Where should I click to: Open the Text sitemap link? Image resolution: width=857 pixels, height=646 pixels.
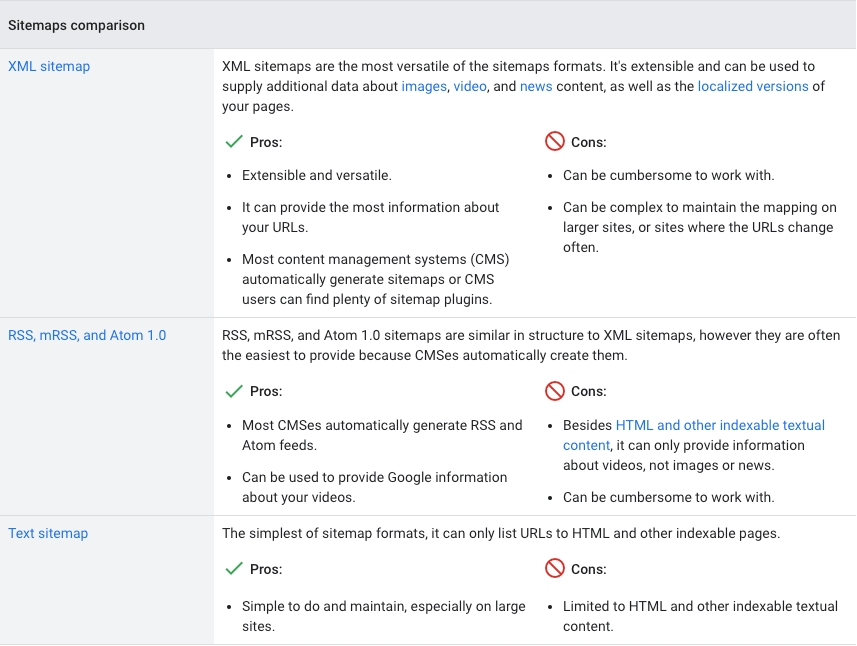(48, 533)
